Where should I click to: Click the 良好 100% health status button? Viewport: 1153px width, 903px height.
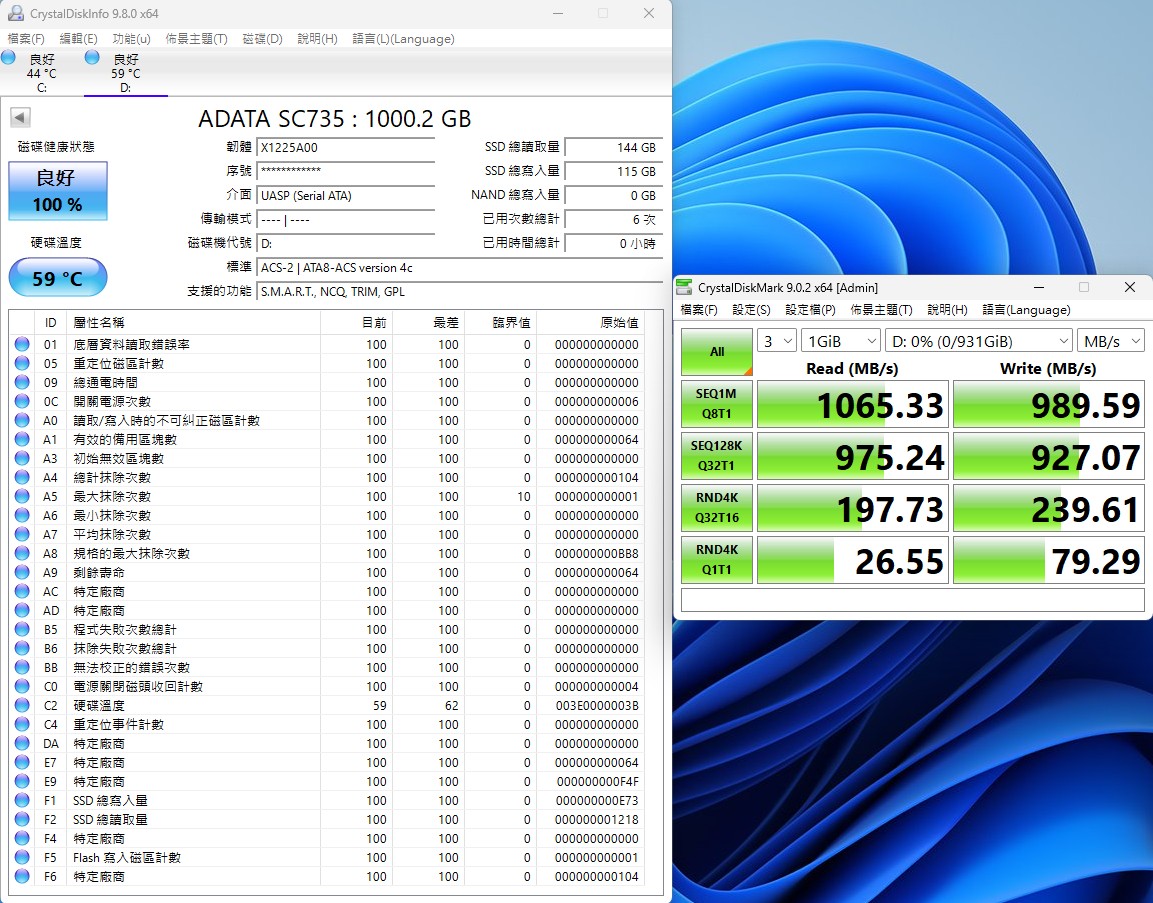pos(58,191)
